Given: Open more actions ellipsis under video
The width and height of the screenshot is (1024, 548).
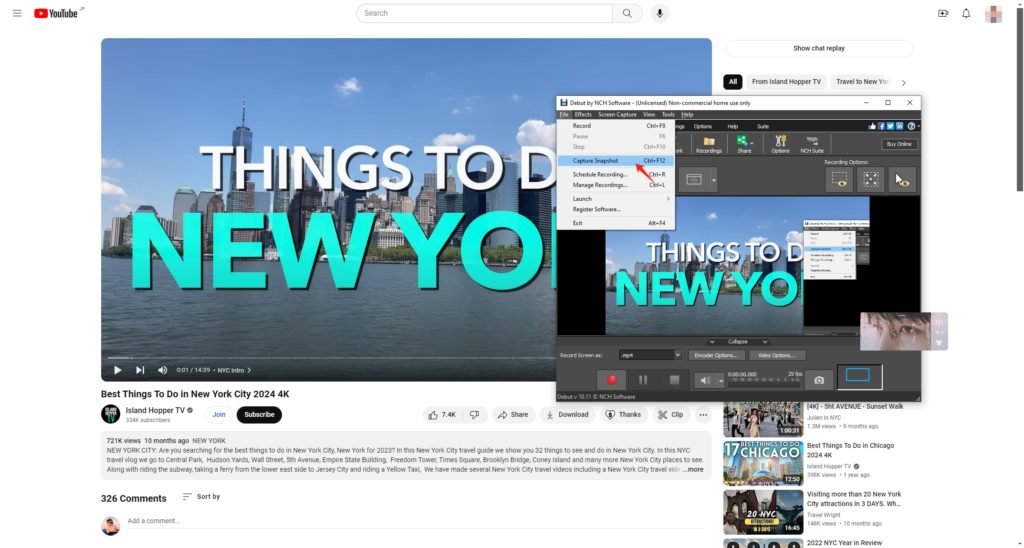Looking at the screenshot, I should click(x=703, y=415).
